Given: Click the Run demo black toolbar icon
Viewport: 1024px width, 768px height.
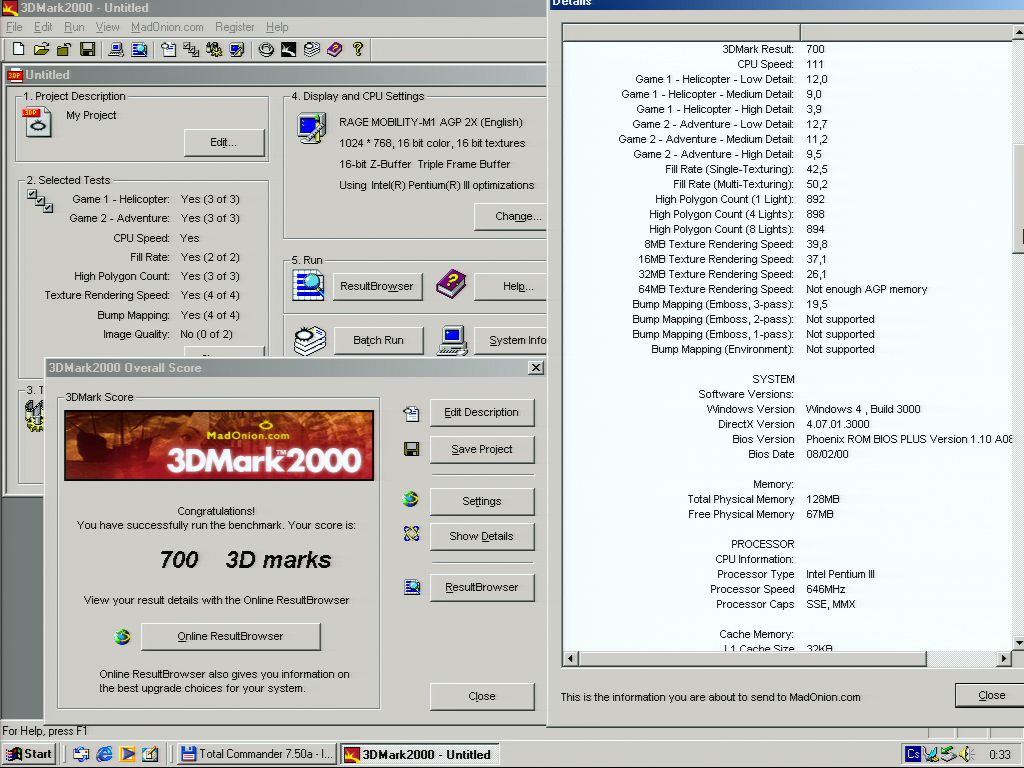Looking at the screenshot, I should tap(289, 49).
